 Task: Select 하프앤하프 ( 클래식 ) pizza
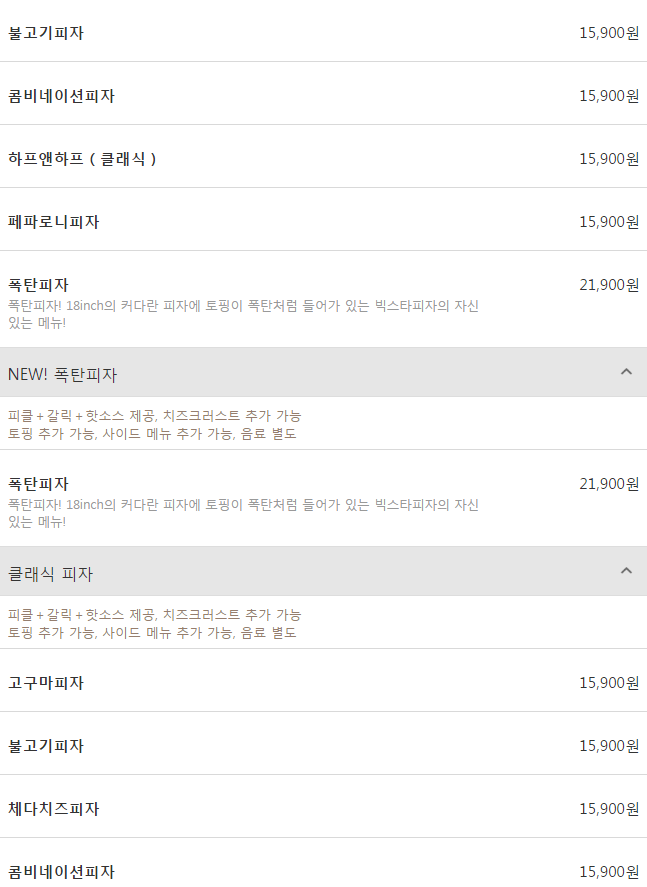[x=82, y=159]
